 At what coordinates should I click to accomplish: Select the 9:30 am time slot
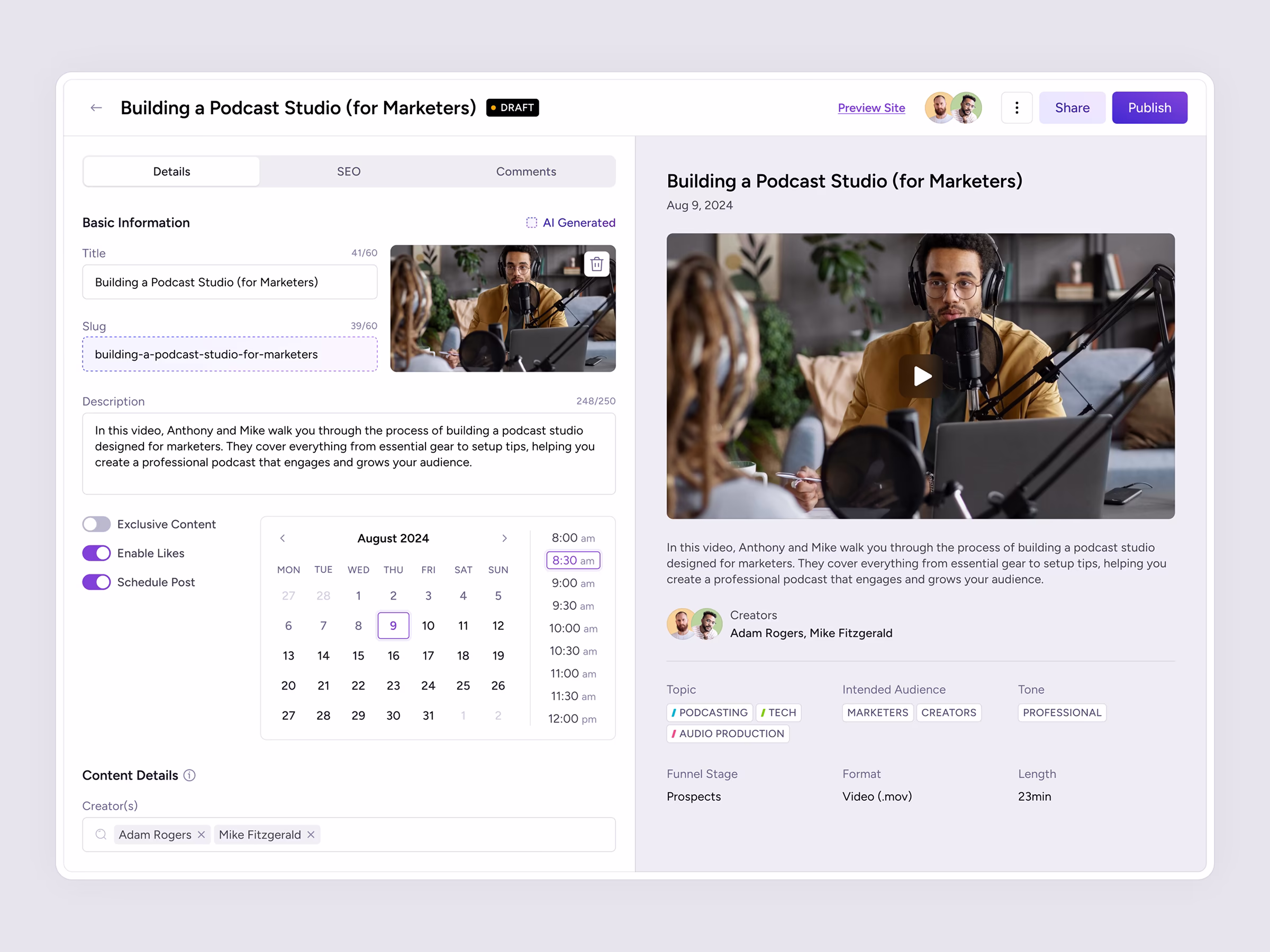click(x=573, y=606)
